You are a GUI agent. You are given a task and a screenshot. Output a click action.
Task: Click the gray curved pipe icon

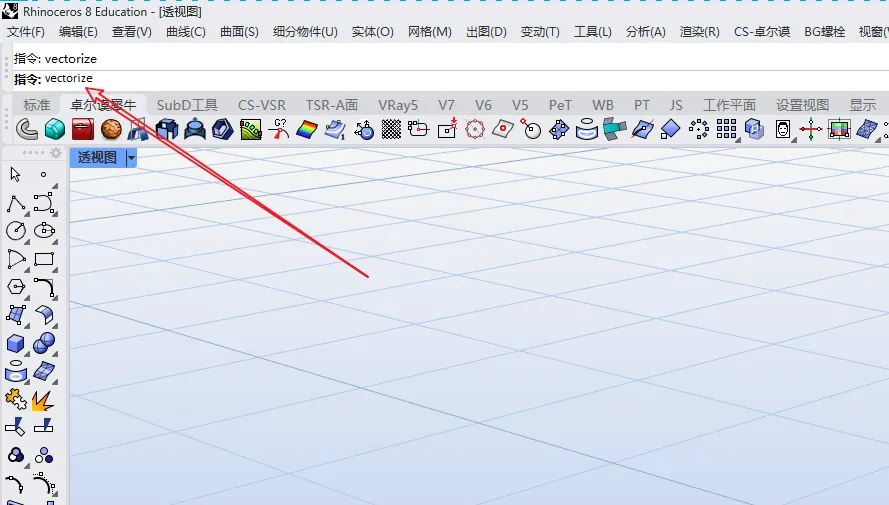[x=27, y=129]
